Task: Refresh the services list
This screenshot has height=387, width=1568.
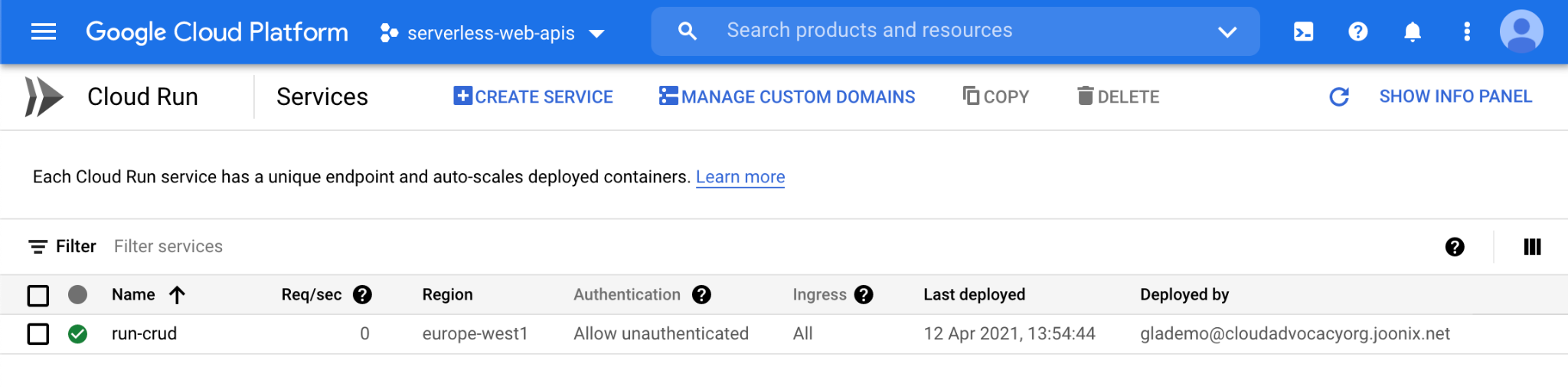Action: click(x=1338, y=97)
